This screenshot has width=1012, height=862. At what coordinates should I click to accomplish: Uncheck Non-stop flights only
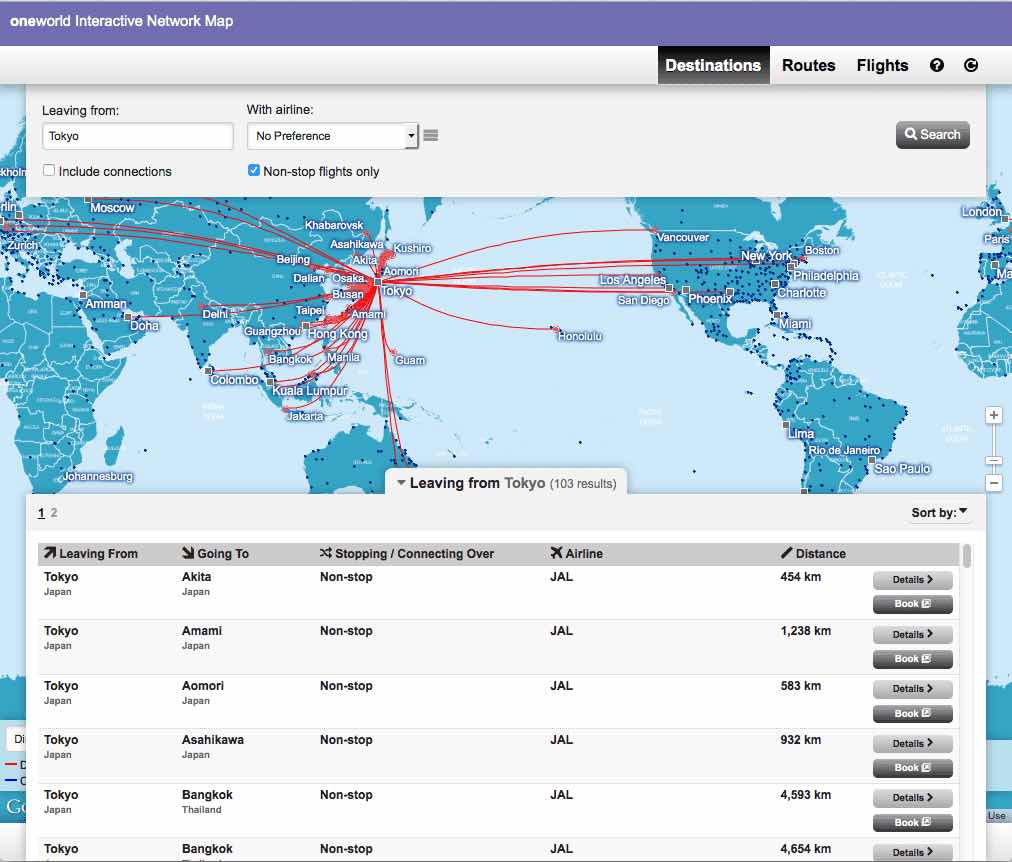coord(254,170)
